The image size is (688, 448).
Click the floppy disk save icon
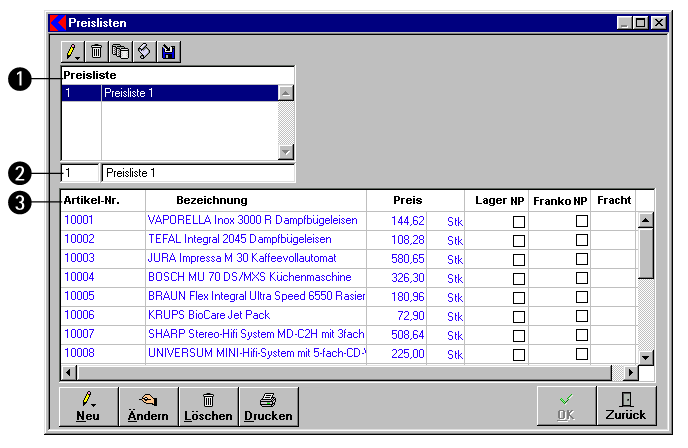[x=169, y=50]
